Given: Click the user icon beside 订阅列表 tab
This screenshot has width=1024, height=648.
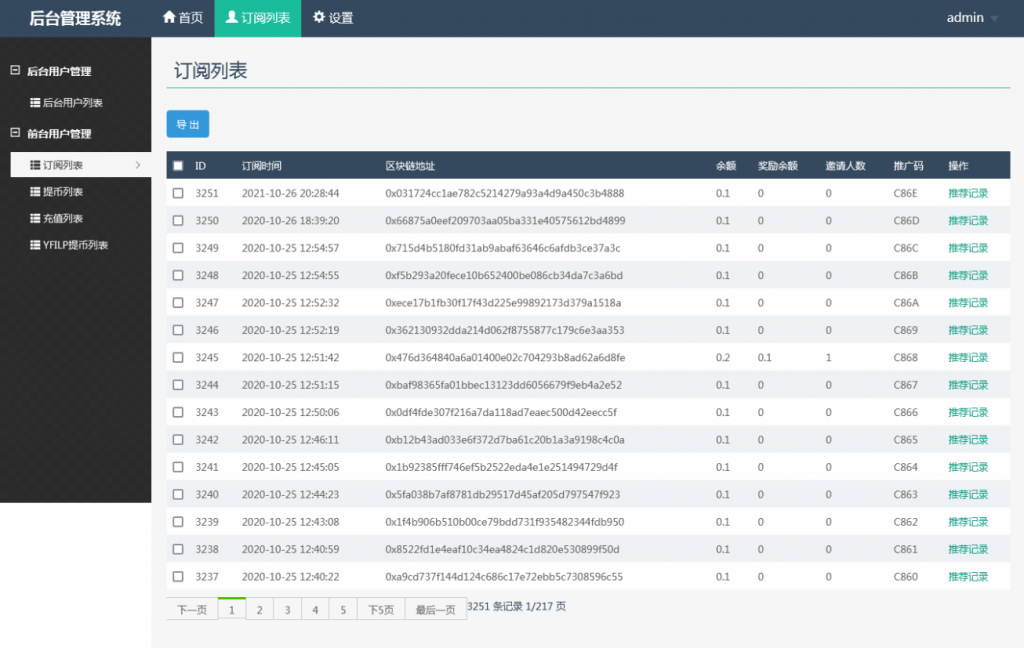Looking at the screenshot, I should (x=232, y=18).
